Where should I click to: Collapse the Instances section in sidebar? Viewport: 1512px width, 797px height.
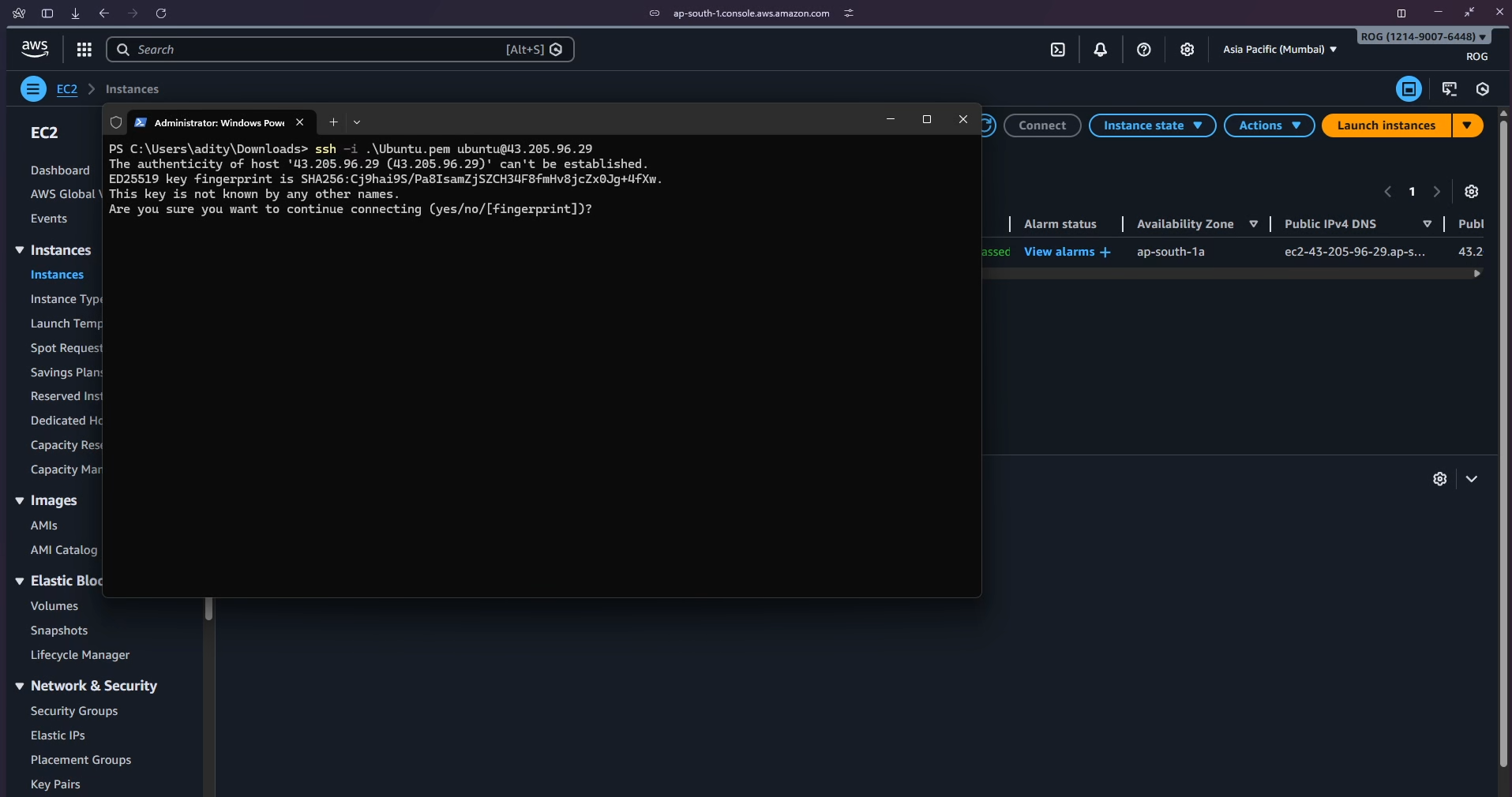point(20,250)
